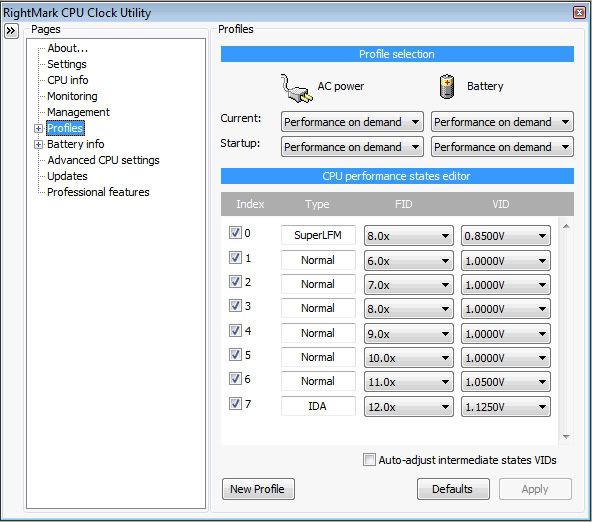
Task: Uncheck the index 7 IDA state checkbox
Action: 235,403
